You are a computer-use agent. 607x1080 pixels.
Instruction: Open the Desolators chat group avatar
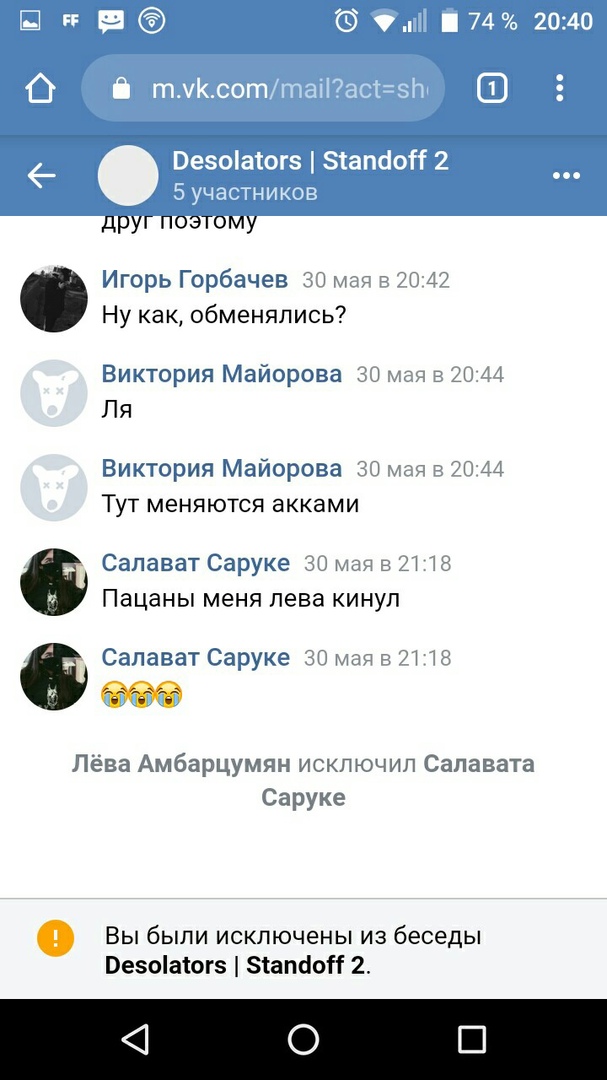pyautogui.click(x=128, y=176)
